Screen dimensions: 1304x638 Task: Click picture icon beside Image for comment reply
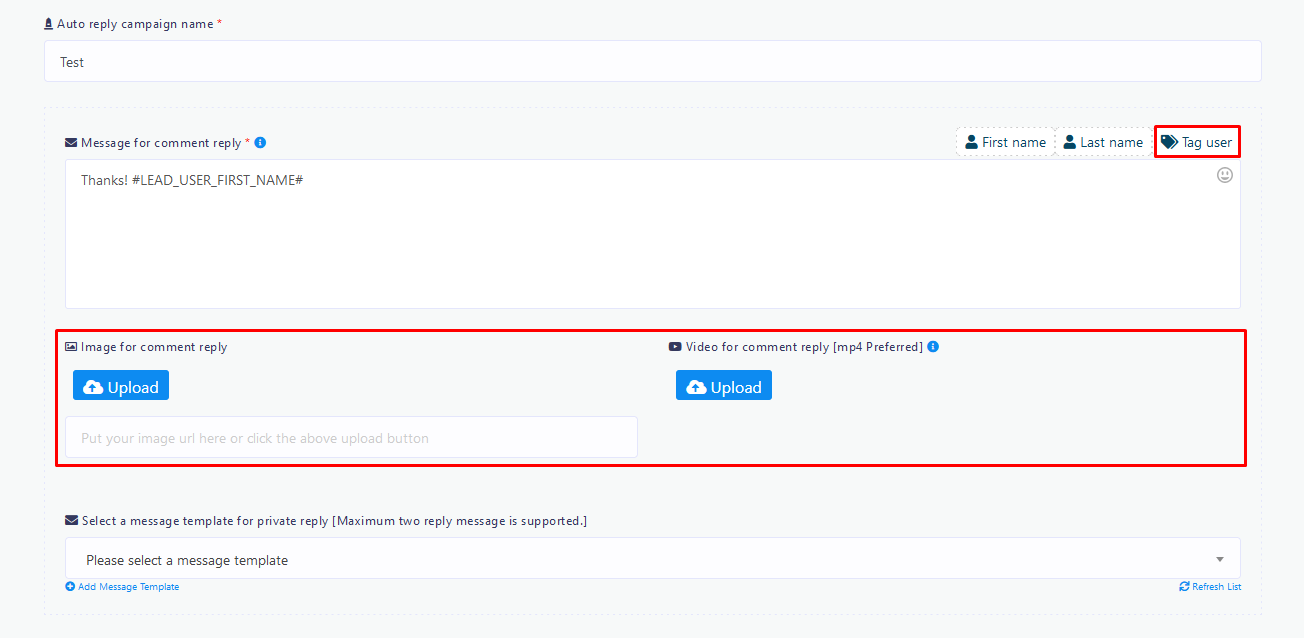(71, 347)
